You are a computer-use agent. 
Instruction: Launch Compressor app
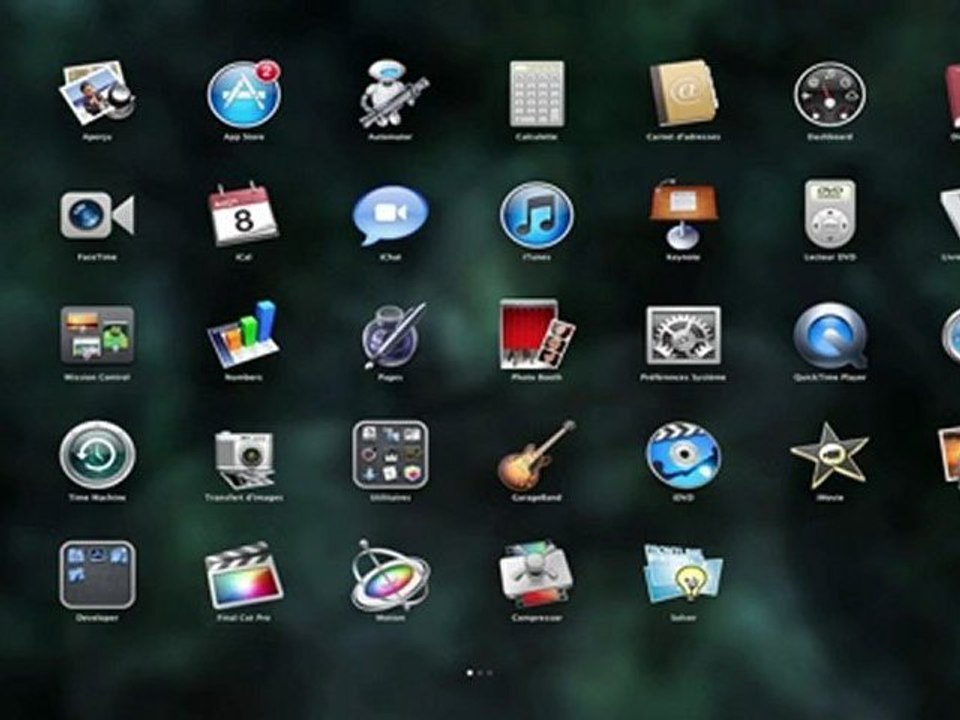[536, 575]
